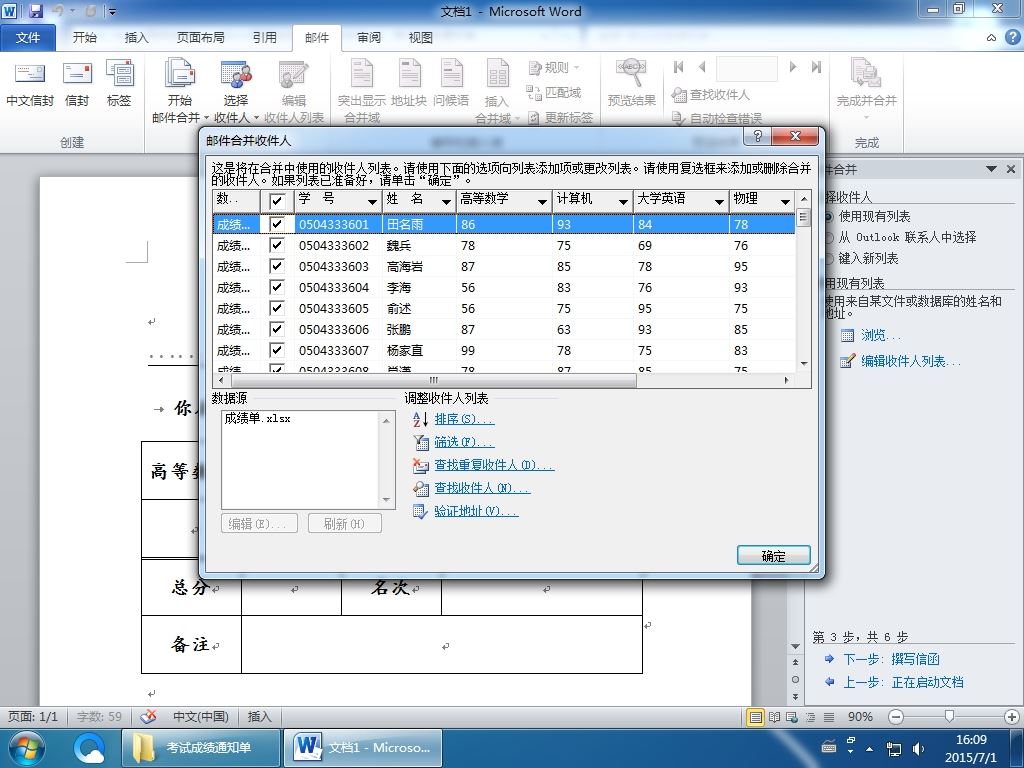Viewport: 1024px width, 768px height.
Task: Uncheck the checkbox for 杨家直 row
Action: point(277,349)
